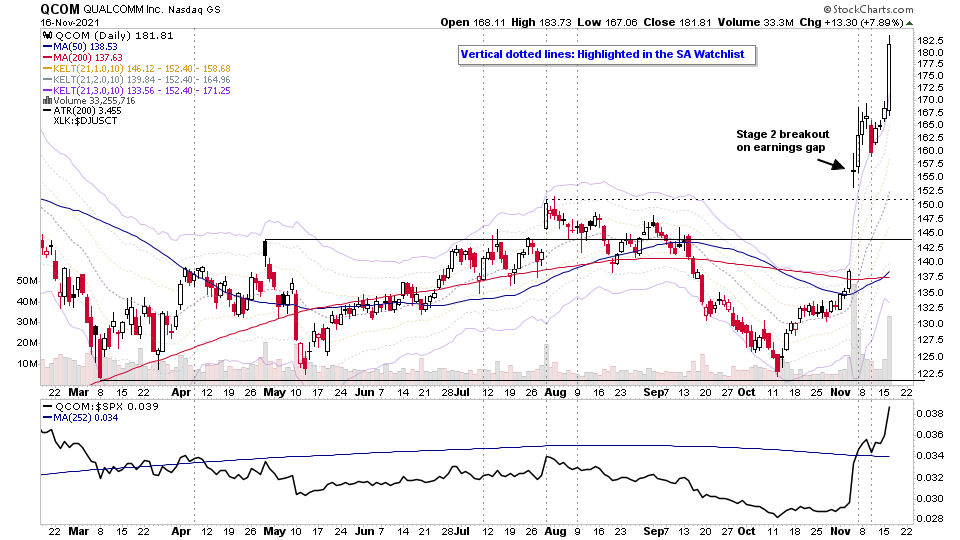
Task: Click the 122.5 price axis label
Action: 930,373
